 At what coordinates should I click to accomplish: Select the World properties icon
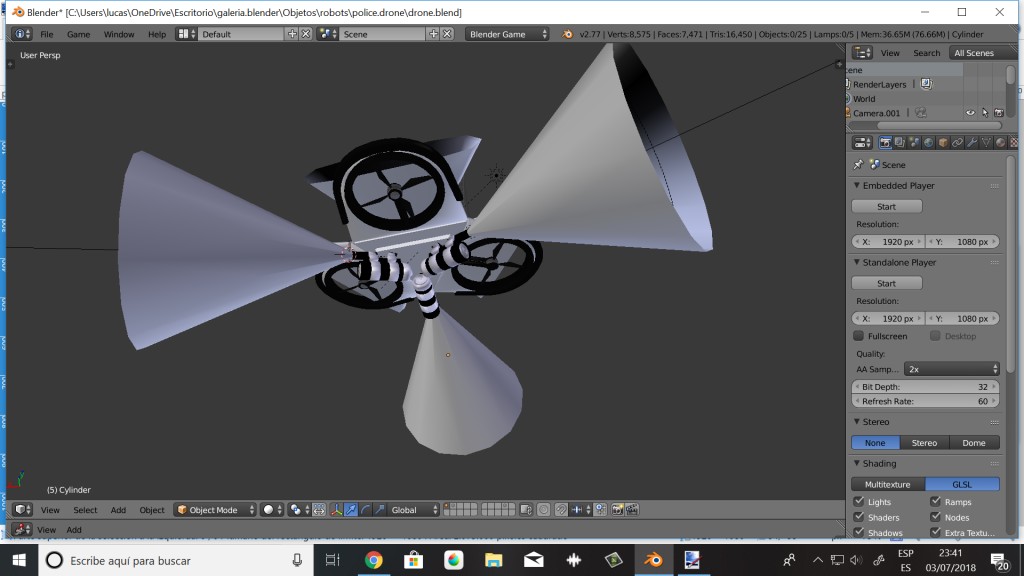click(928, 142)
